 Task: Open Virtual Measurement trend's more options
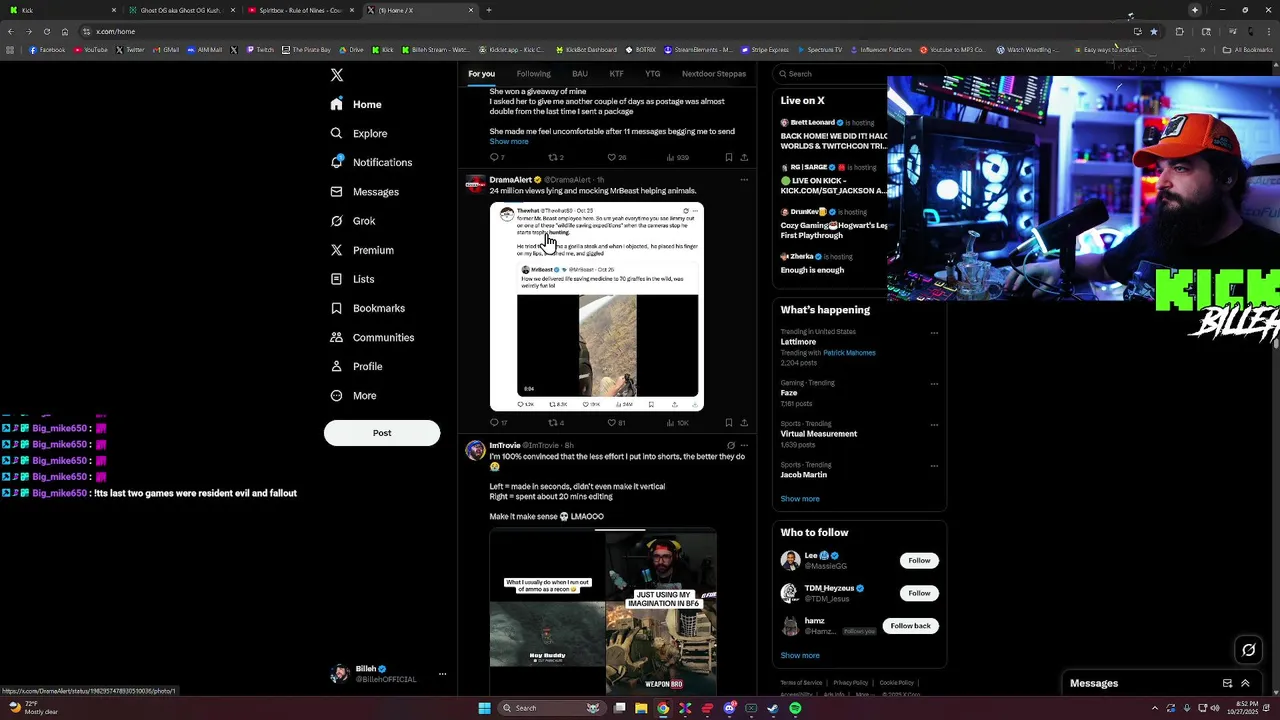934,425
